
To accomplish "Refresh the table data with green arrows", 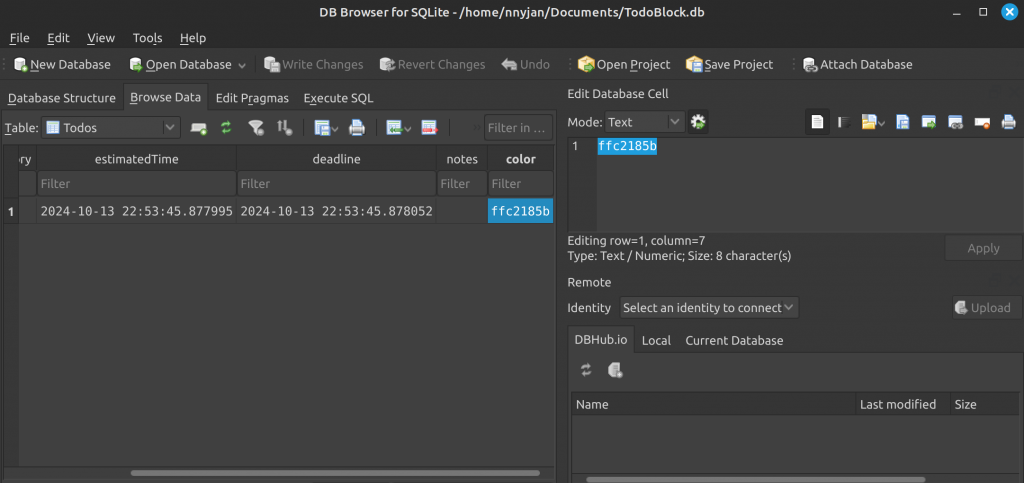I will tap(226, 128).
